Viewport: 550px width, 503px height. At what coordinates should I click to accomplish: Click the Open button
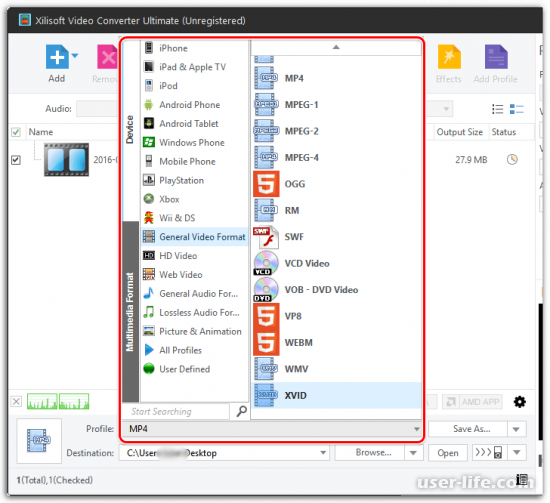(448, 453)
